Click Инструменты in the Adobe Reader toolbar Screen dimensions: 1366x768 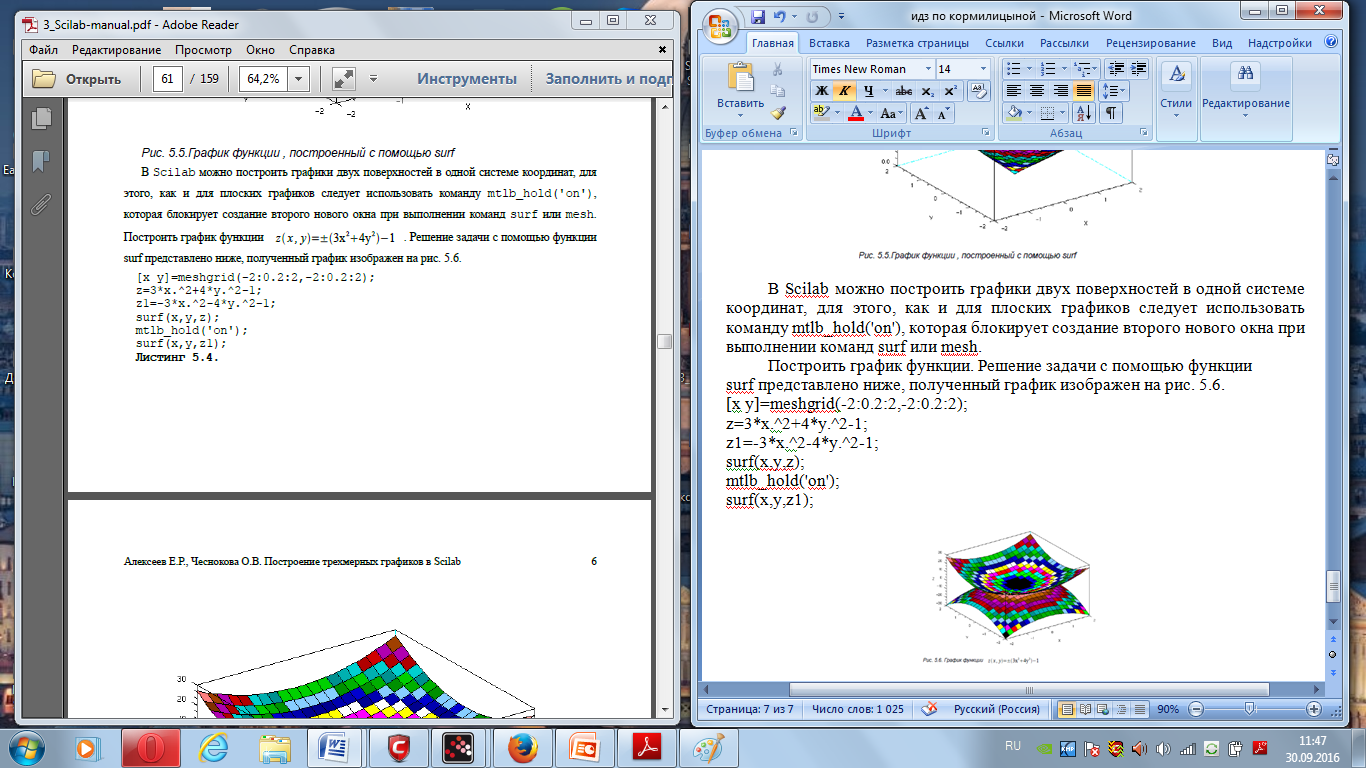click(x=467, y=79)
